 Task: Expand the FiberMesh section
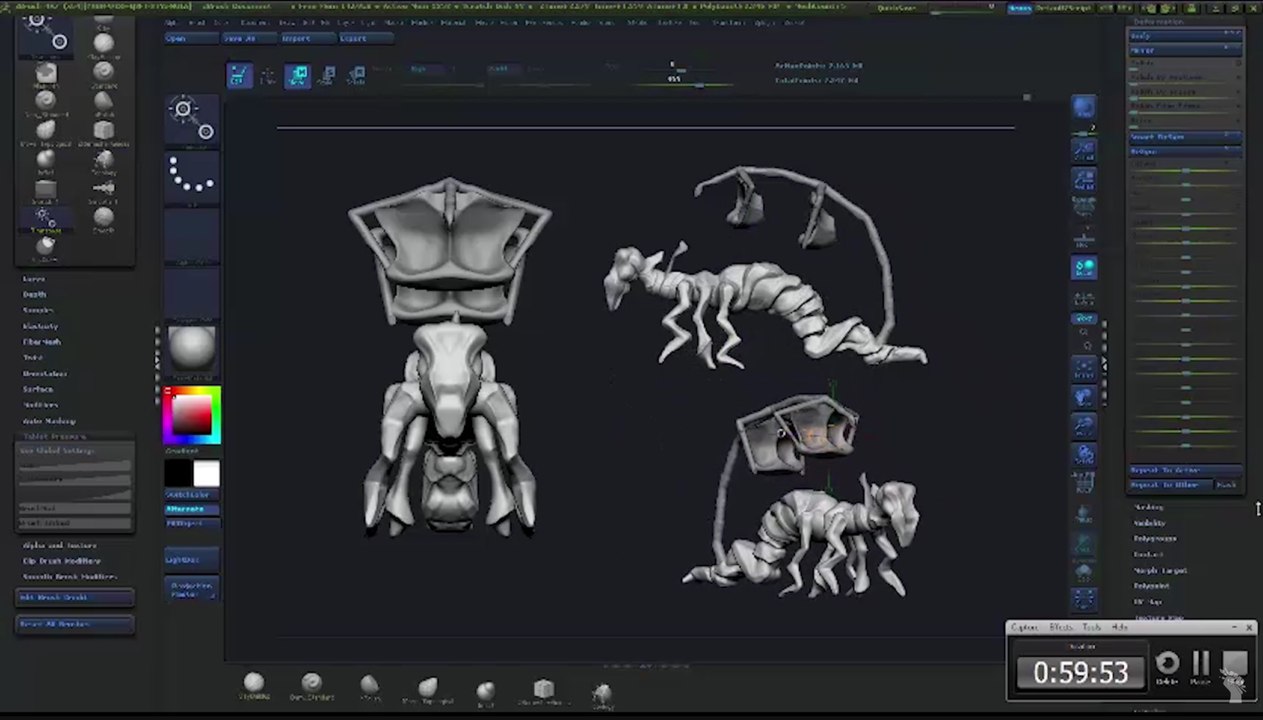(42, 342)
